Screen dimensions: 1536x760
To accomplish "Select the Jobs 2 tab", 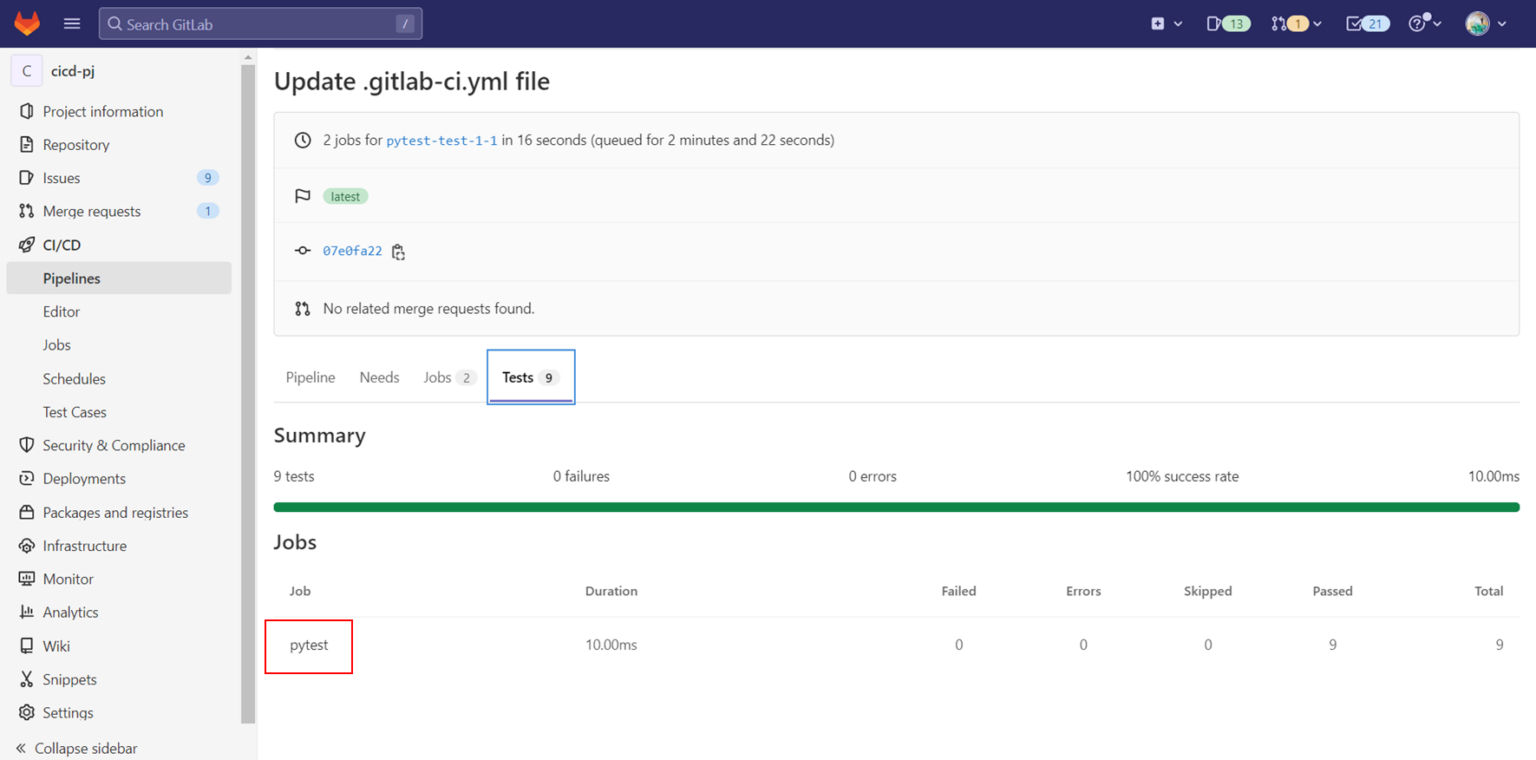I will click(448, 377).
